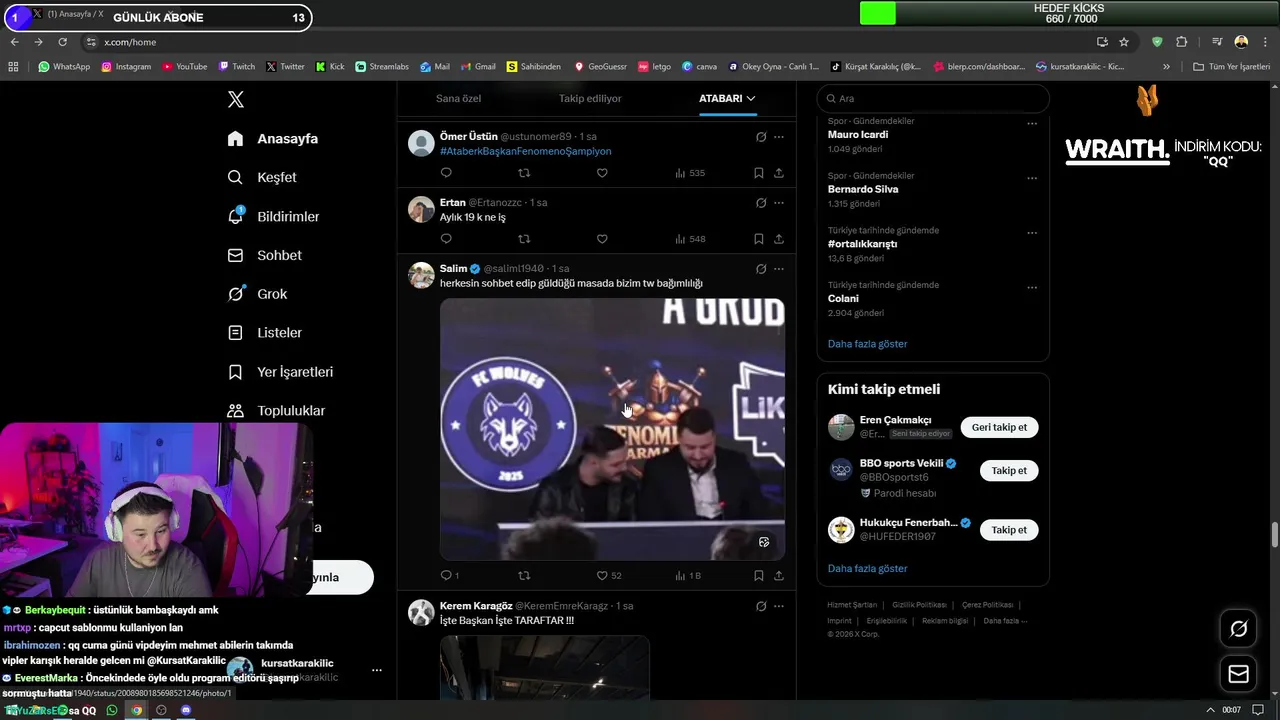1280x720 pixels.
Task: Click the search Ara field
Action: pos(933,99)
